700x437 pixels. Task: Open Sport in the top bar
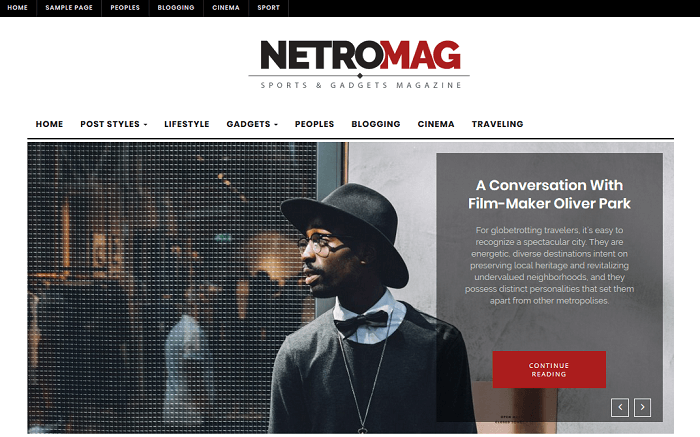pos(268,8)
